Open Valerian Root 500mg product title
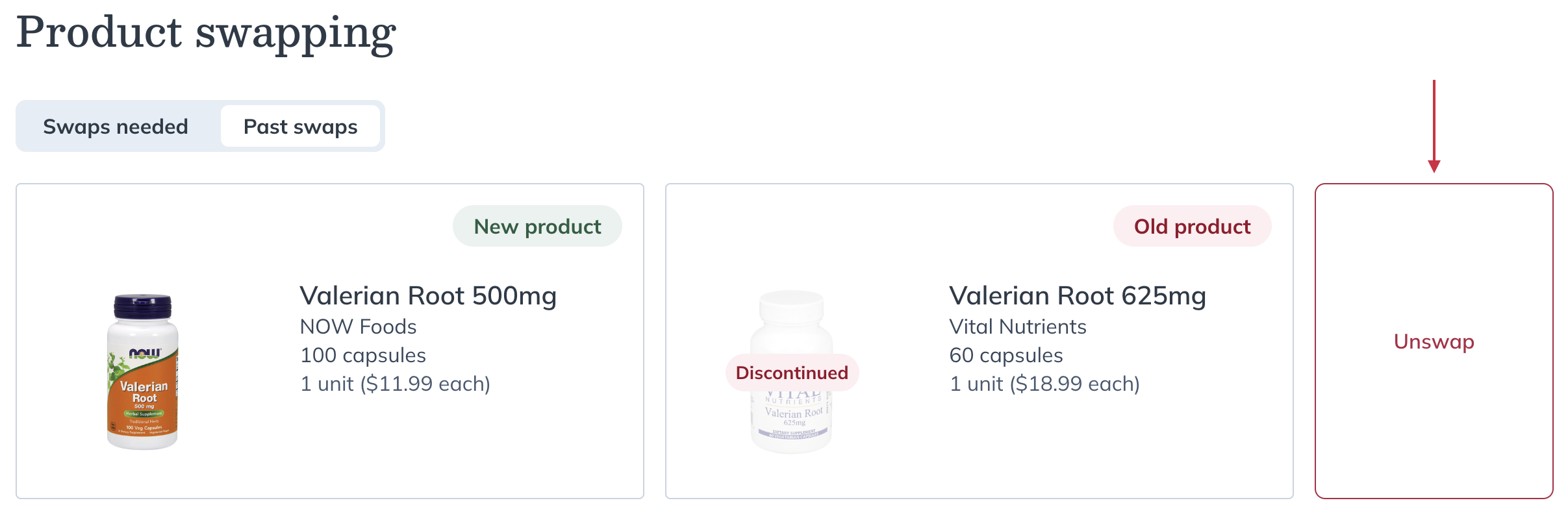1568x518 pixels. click(428, 295)
